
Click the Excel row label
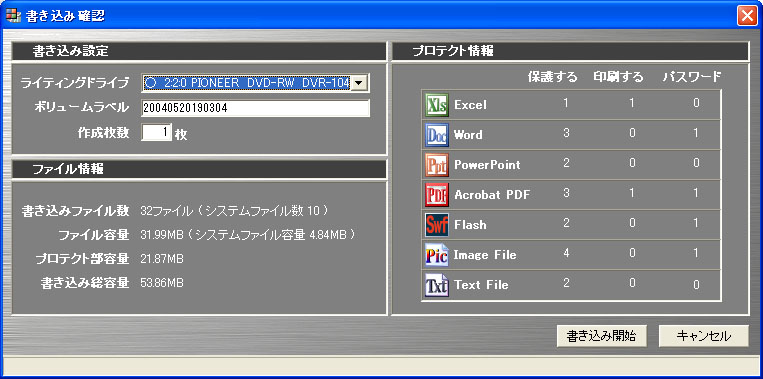470,105
